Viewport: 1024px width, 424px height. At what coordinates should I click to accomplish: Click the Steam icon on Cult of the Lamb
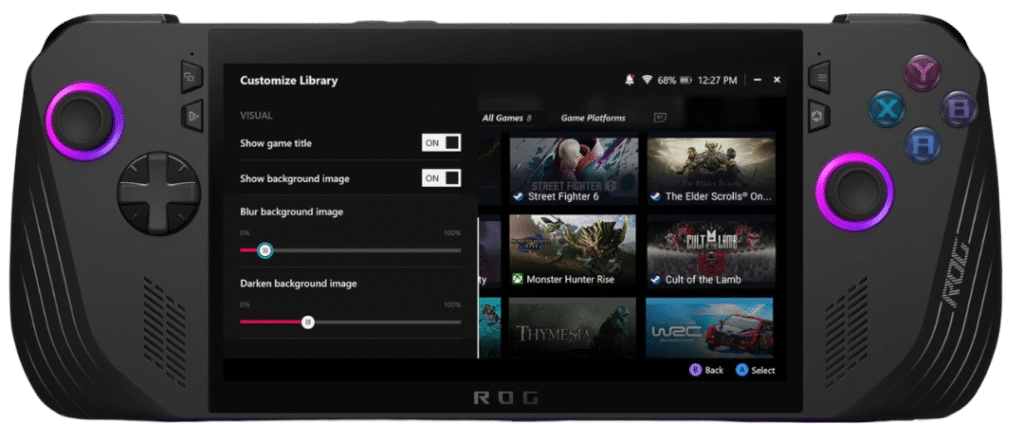click(656, 280)
